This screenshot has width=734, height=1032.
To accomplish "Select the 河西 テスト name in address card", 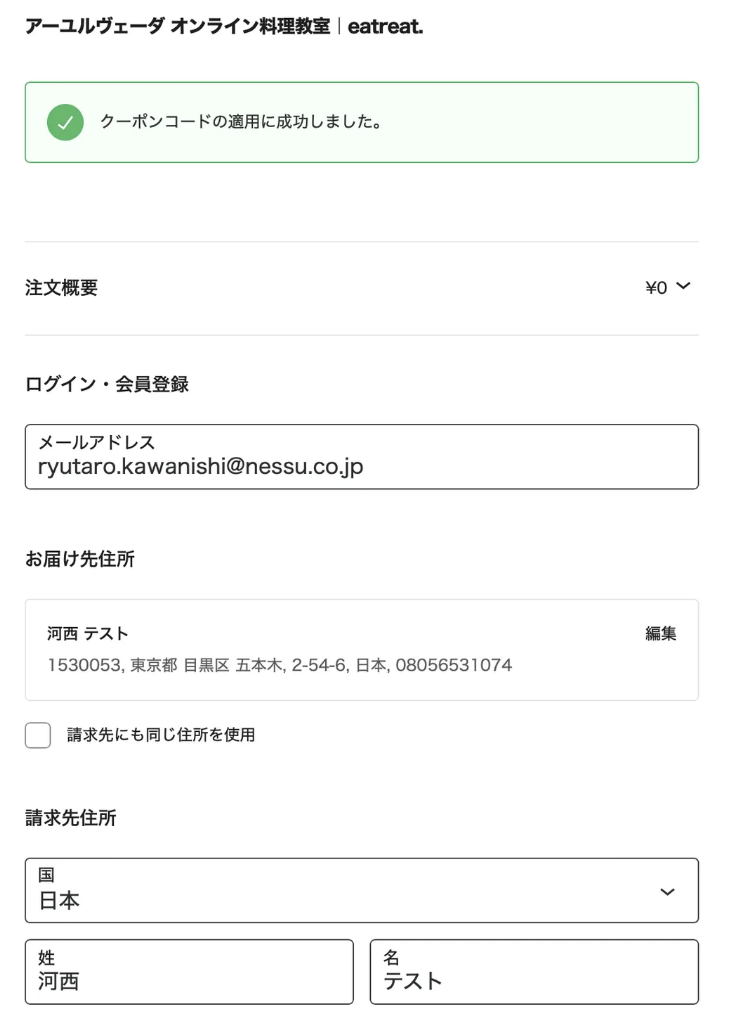I will 88,633.
